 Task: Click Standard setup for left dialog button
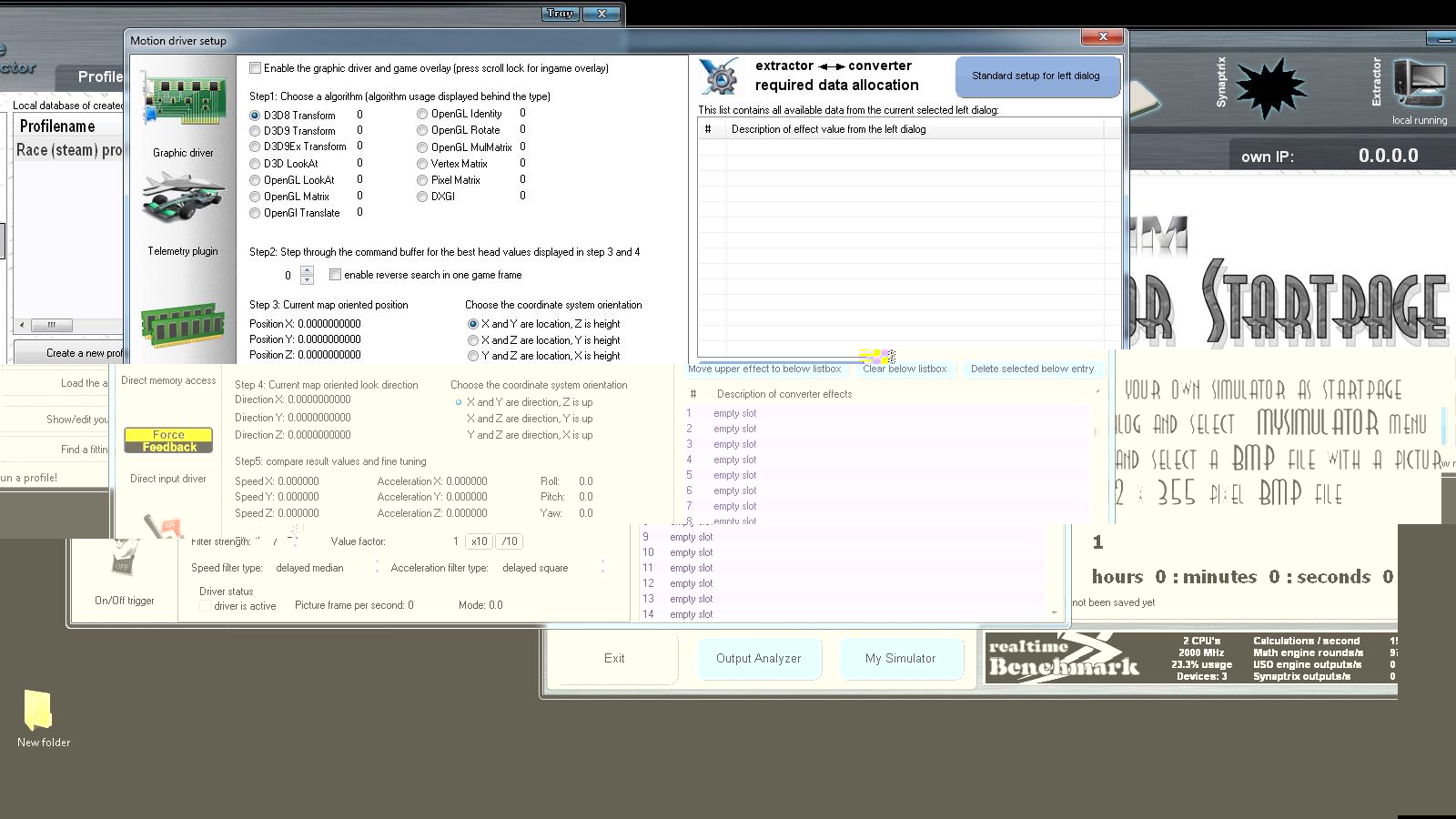coord(1036,76)
